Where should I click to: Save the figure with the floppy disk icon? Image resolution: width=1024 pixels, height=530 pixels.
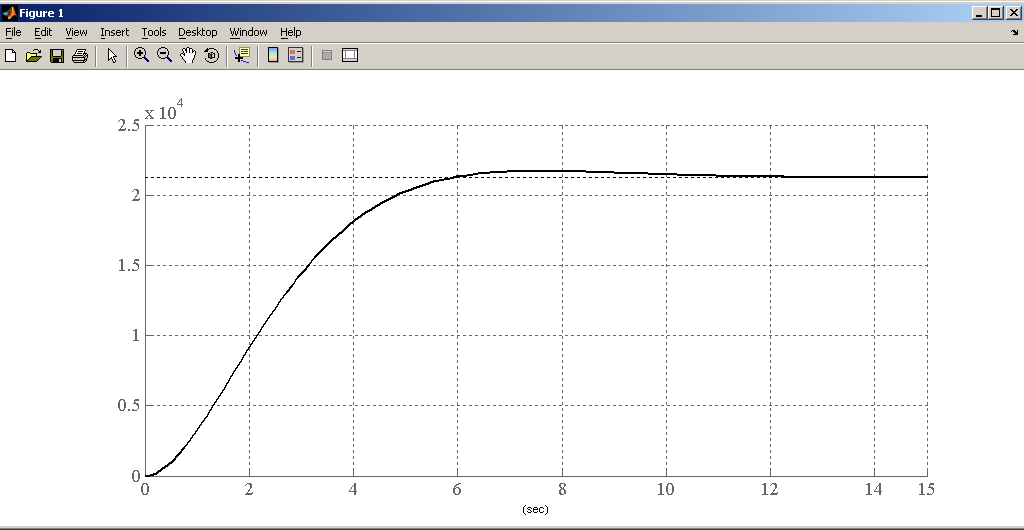tap(57, 55)
